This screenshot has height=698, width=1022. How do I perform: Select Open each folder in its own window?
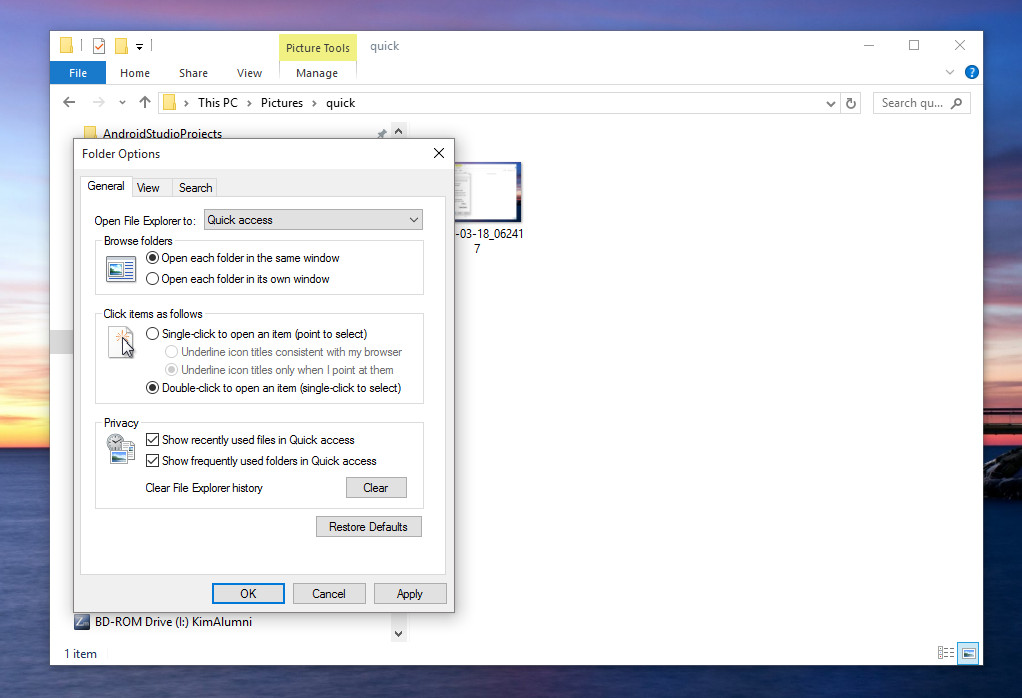[238, 279]
